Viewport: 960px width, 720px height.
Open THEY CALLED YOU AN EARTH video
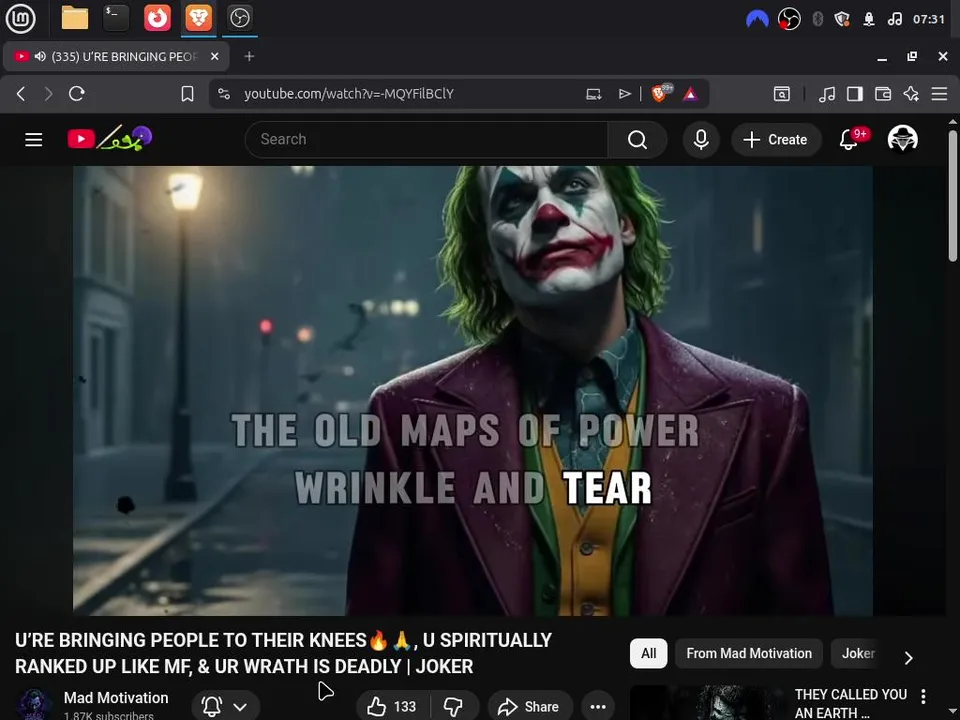(x=850, y=703)
